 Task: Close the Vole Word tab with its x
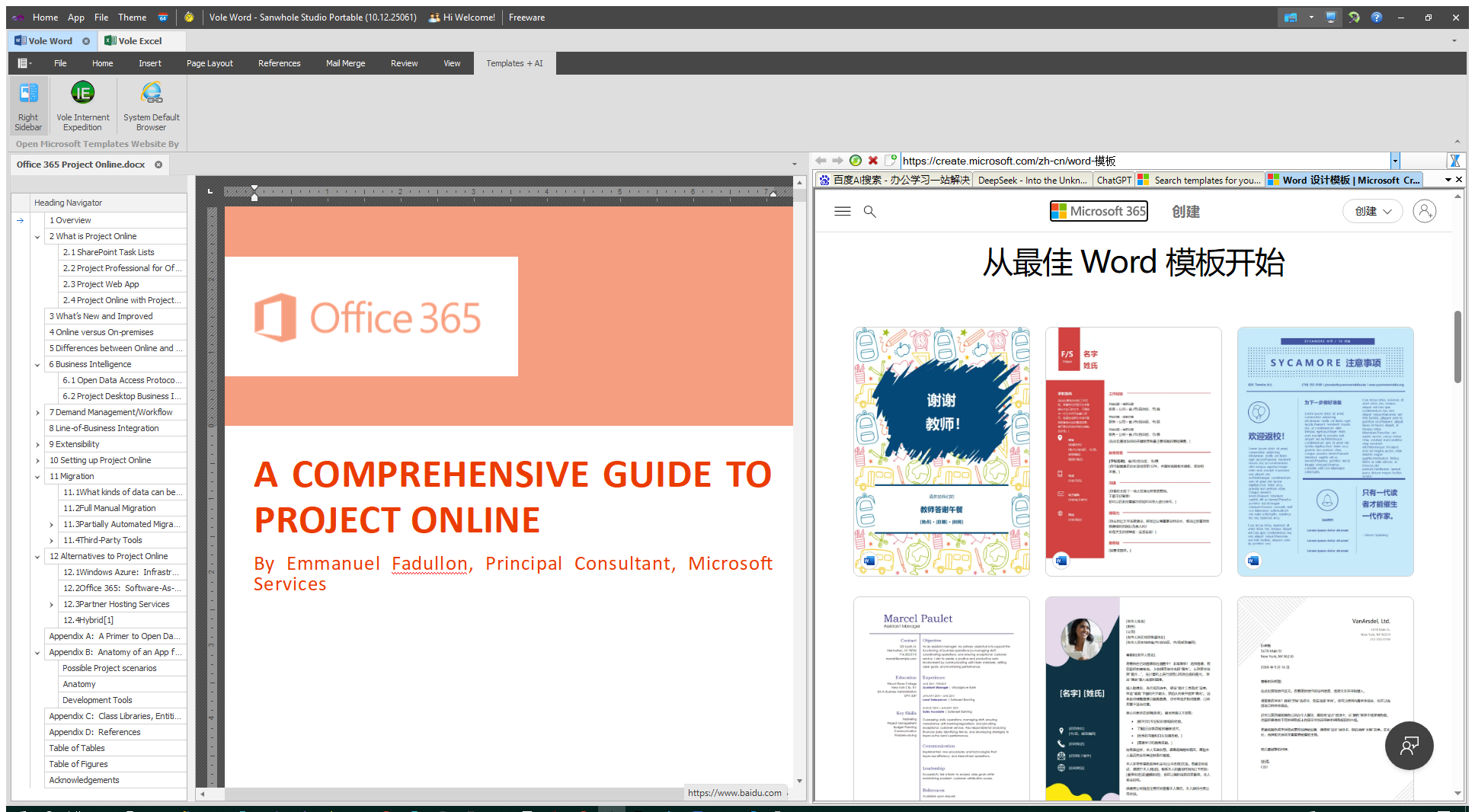(86, 41)
